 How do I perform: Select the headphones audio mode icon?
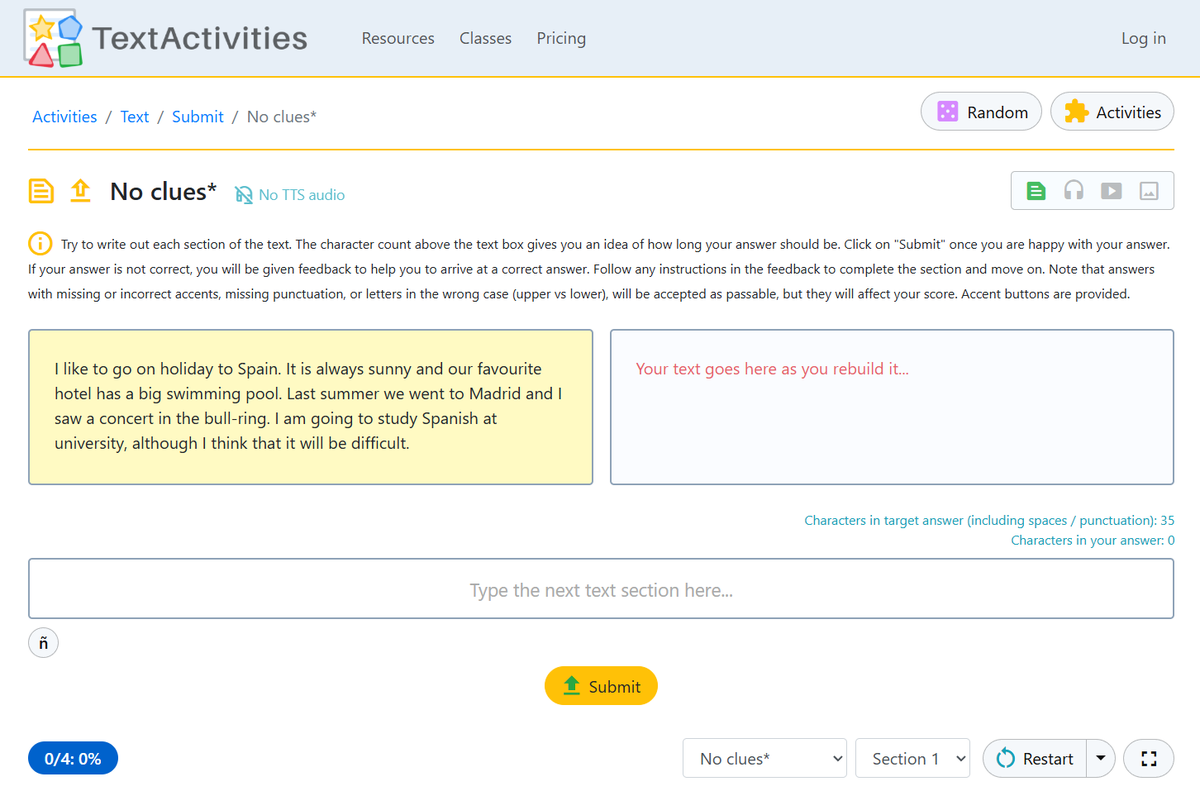pos(1074,191)
